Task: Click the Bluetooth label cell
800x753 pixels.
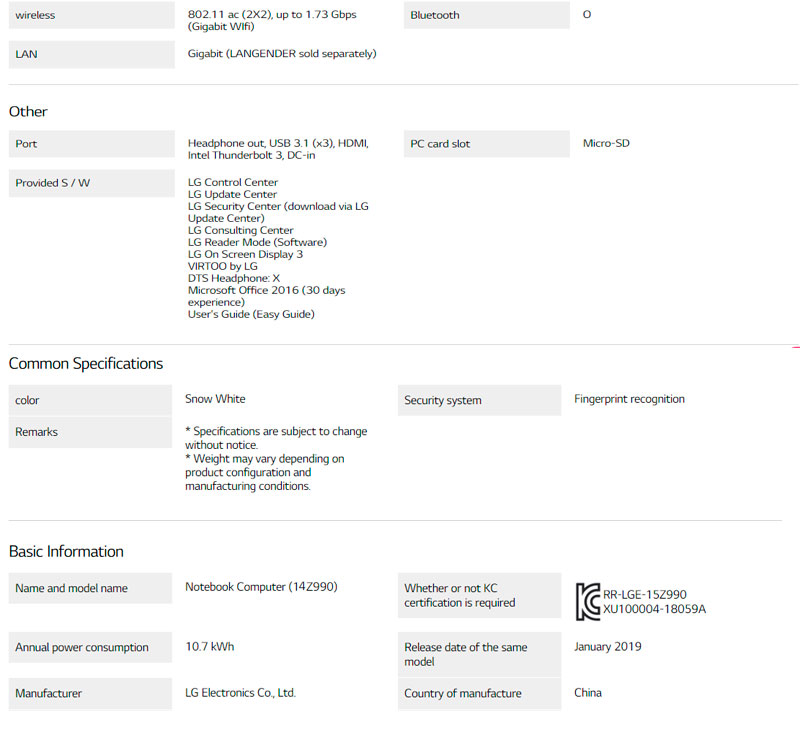Action: pos(483,15)
